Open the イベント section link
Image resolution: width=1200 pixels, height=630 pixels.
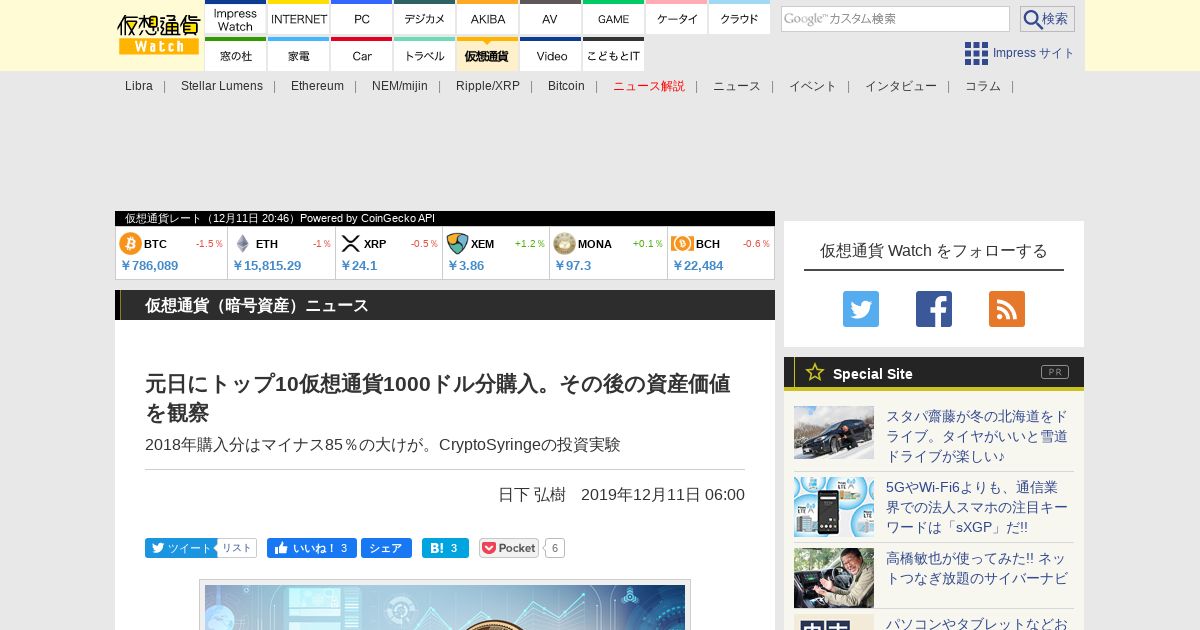point(813,86)
